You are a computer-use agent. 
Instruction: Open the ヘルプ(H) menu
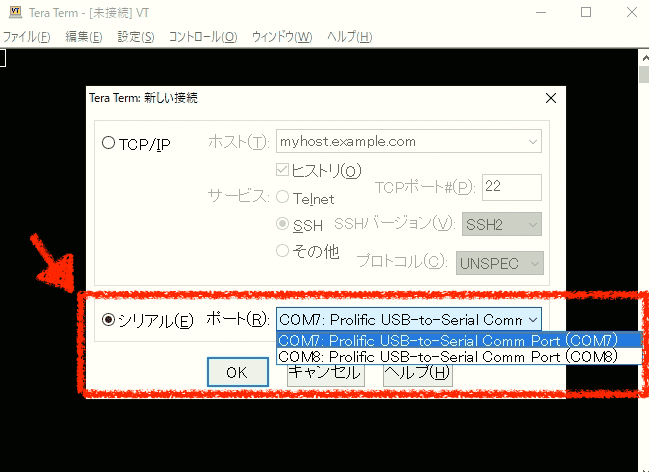(350, 37)
